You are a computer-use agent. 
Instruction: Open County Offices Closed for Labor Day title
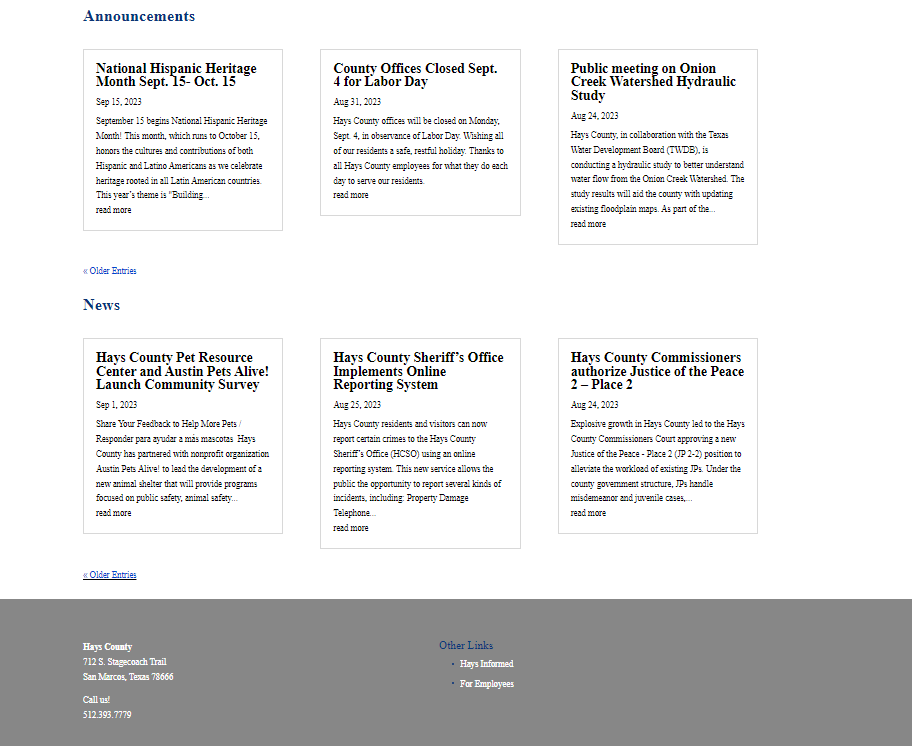click(415, 75)
